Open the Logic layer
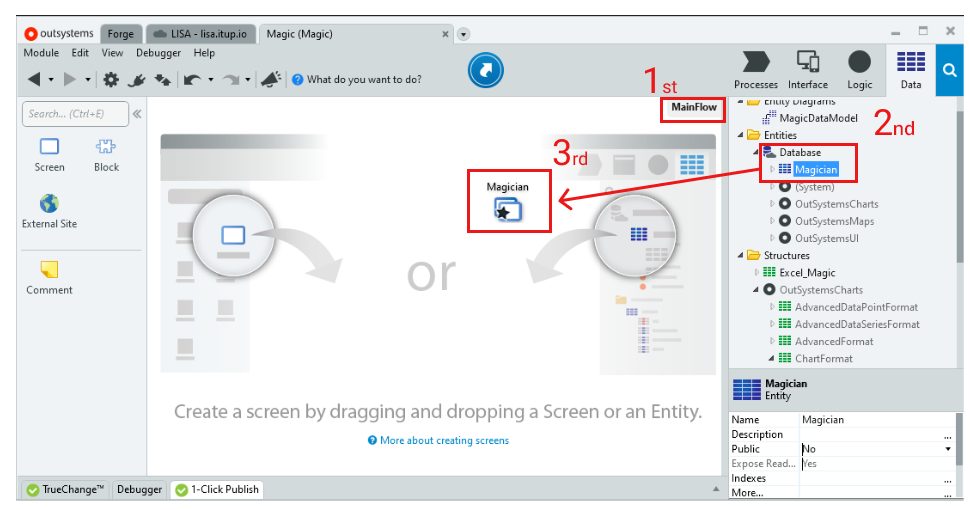Viewport: 970px width, 510px height. [x=859, y=71]
